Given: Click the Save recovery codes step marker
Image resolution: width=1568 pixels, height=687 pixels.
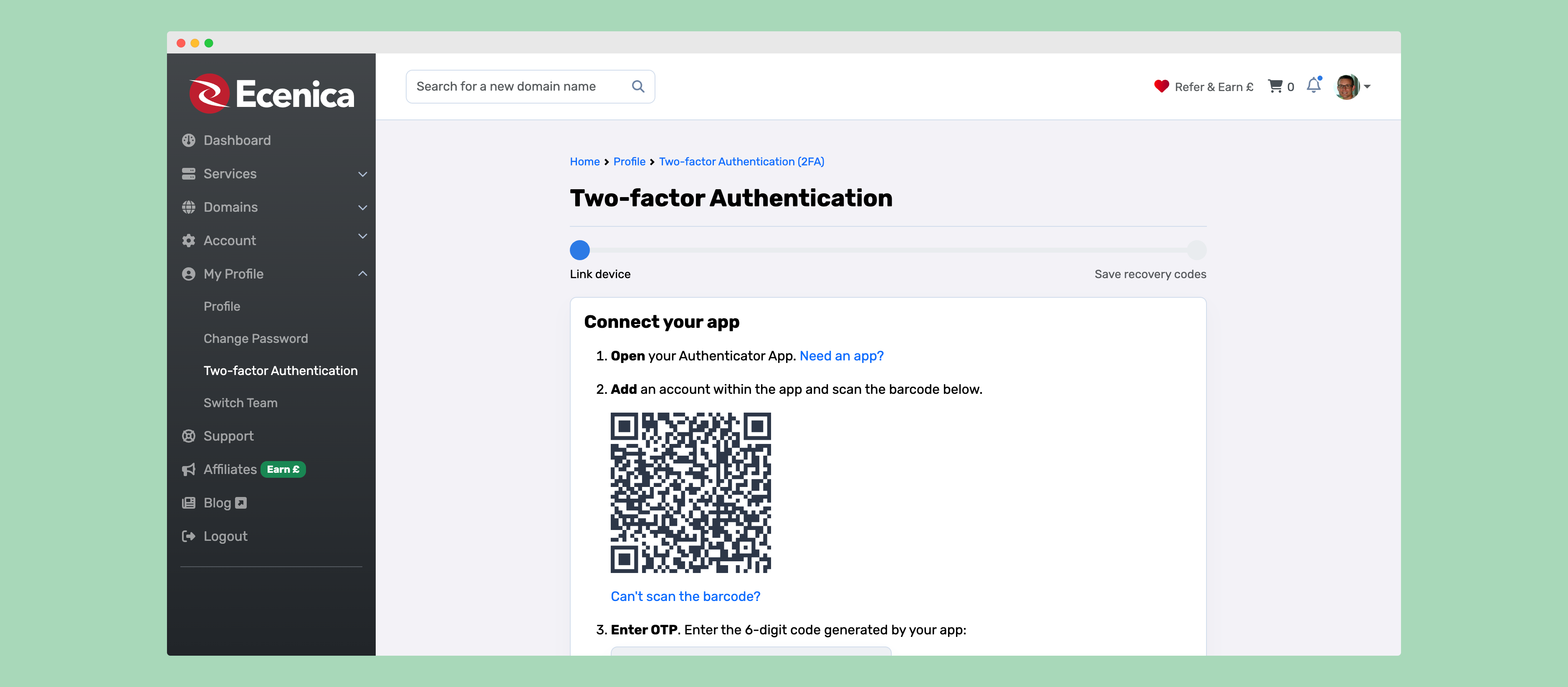Looking at the screenshot, I should [x=1197, y=250].
